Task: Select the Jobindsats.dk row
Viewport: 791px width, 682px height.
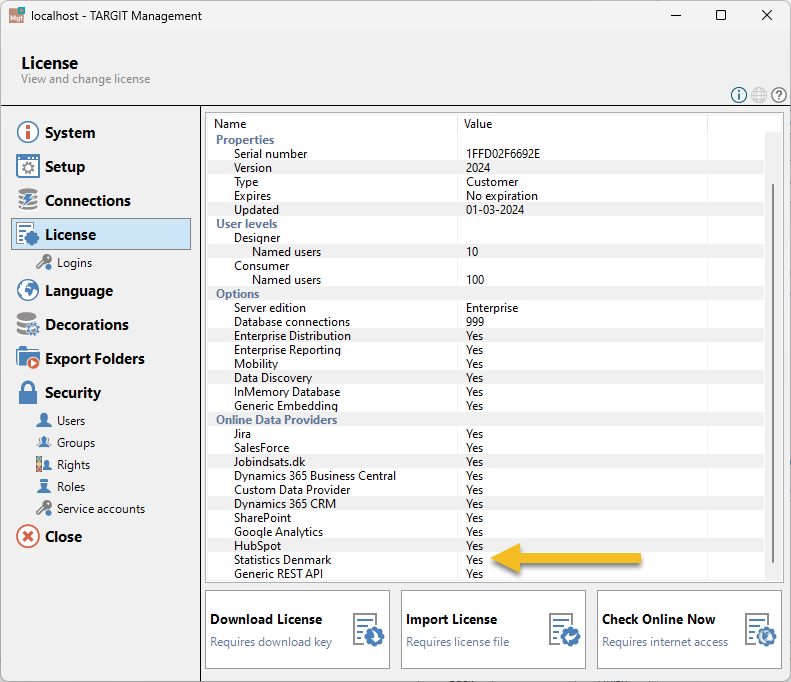Action: click(485, 462)
